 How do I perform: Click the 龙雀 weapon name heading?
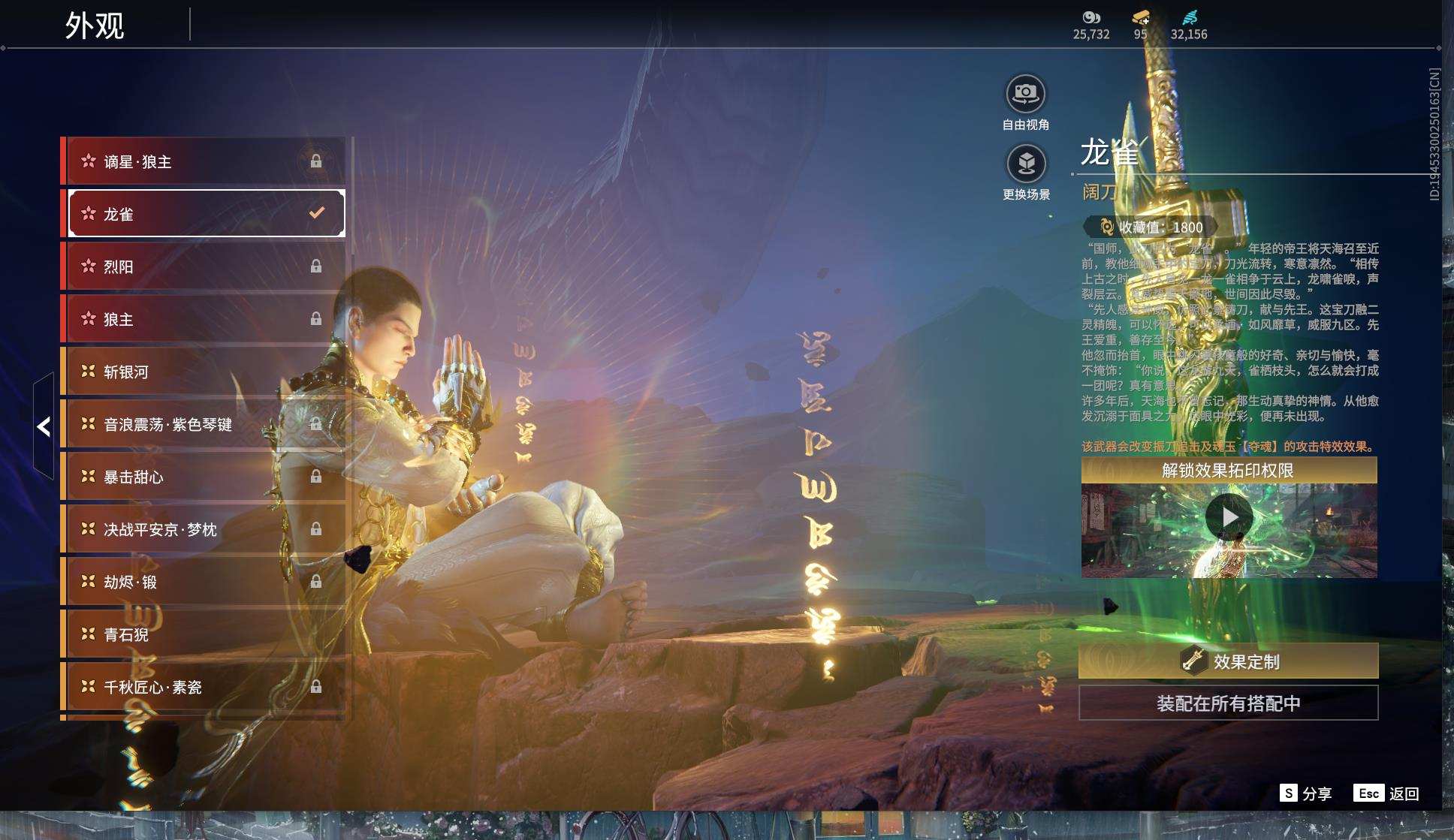1109,152
